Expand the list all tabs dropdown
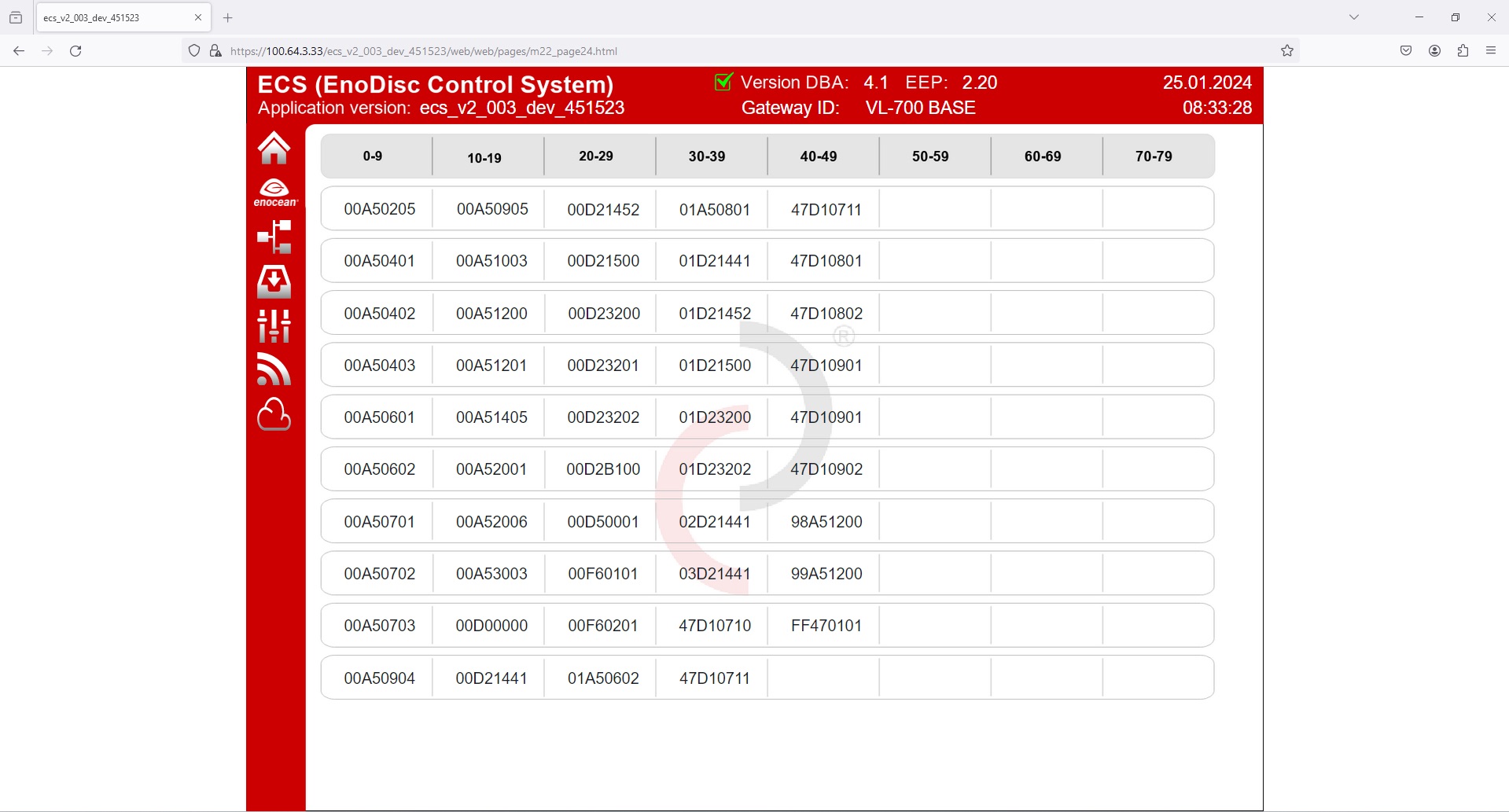Image resolution: width=1509 pixels, height=812 pixels. 1353,17
